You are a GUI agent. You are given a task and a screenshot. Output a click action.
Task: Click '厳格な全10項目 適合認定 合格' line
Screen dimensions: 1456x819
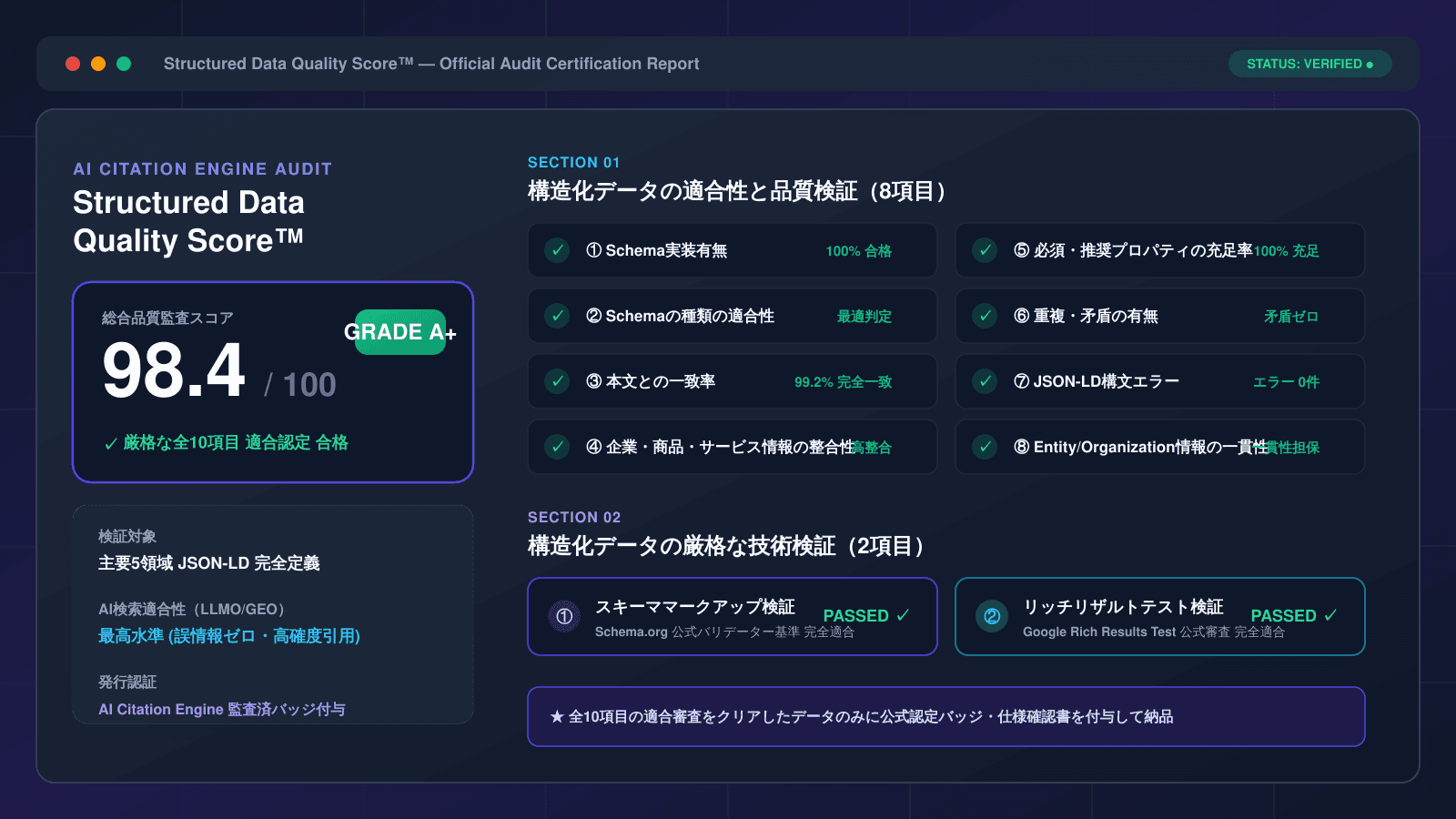(x=226, y=443)
